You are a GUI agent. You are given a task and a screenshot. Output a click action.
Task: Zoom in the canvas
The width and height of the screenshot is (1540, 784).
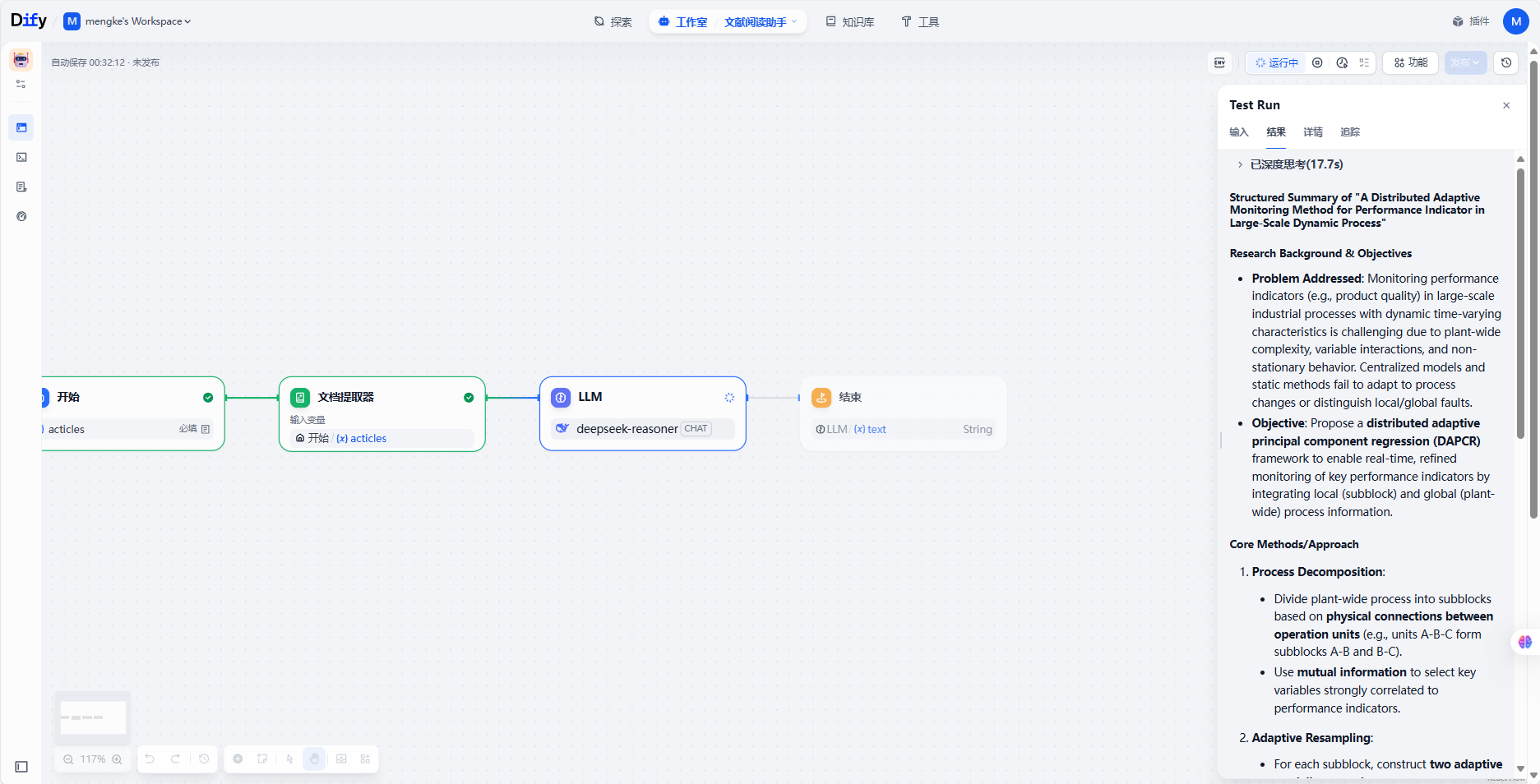(118, 759)
